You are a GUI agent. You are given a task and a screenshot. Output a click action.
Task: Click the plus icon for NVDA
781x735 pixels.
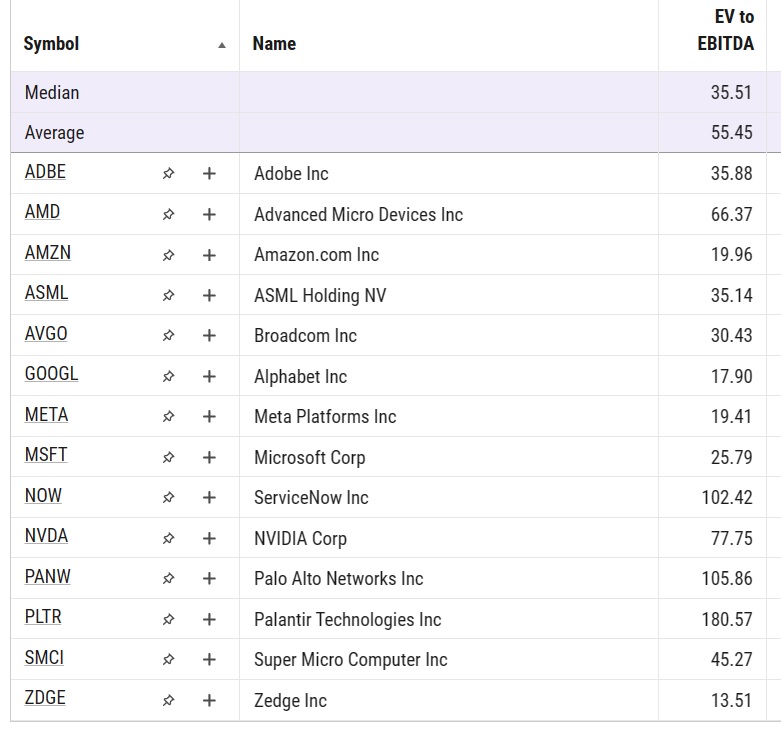point(209,538)
